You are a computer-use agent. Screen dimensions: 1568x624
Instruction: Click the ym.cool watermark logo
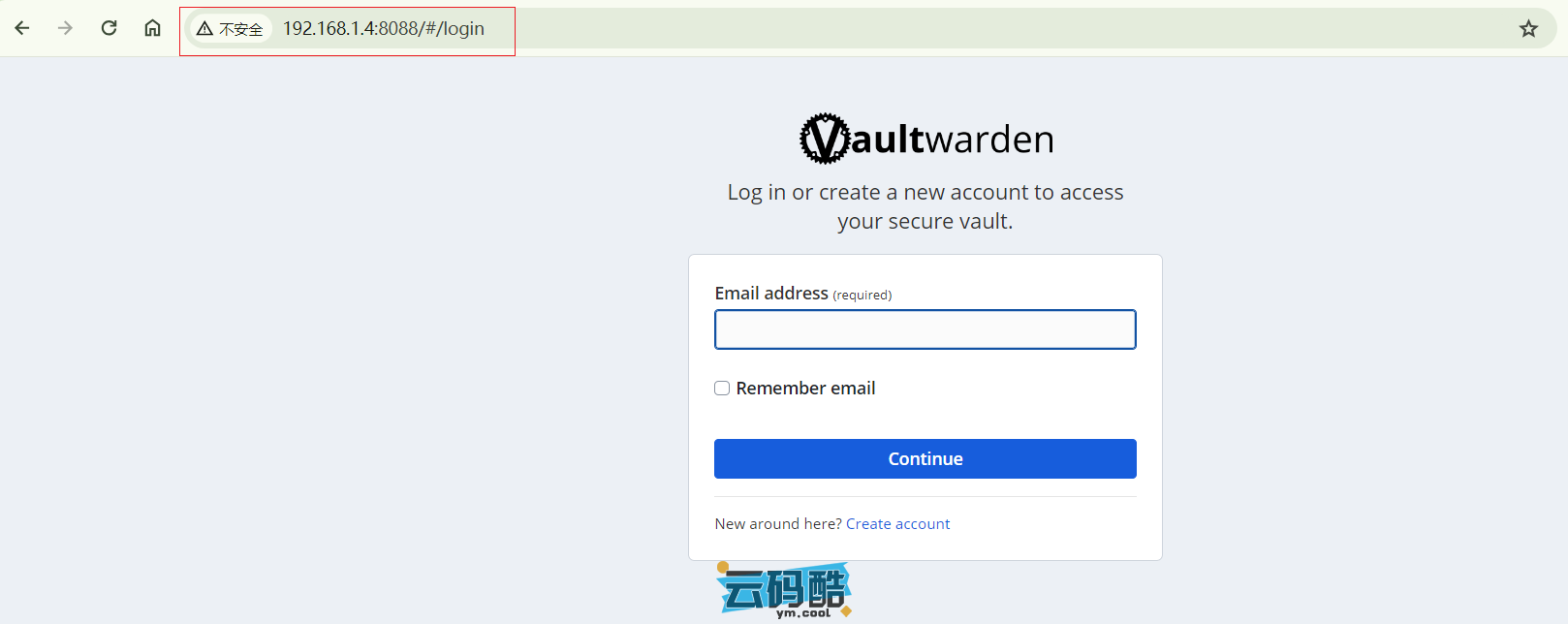point(784,590)
